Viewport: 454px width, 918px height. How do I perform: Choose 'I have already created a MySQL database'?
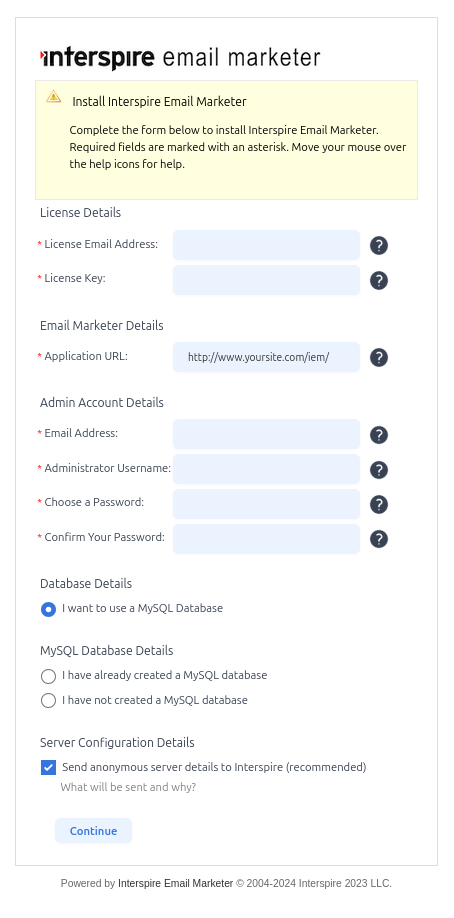coord(48,676)
